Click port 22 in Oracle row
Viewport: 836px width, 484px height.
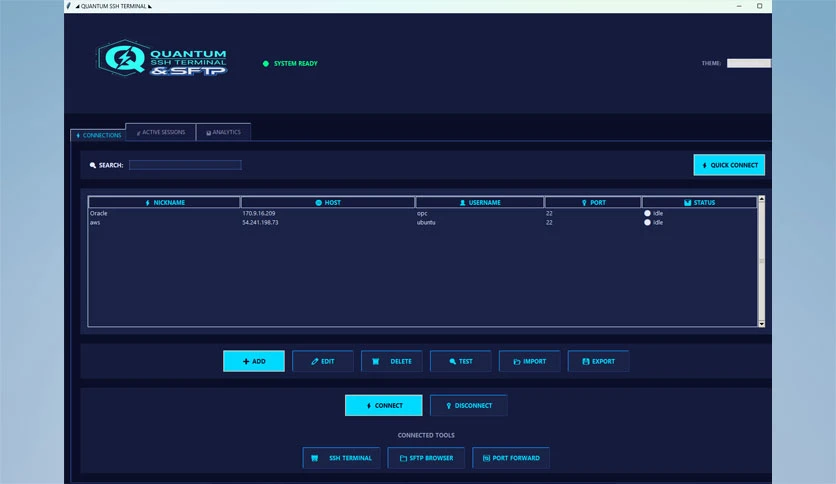click(549, 213)
